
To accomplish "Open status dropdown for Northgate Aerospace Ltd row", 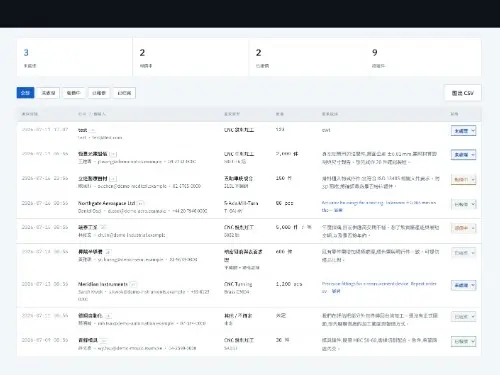I will point(463,204).
